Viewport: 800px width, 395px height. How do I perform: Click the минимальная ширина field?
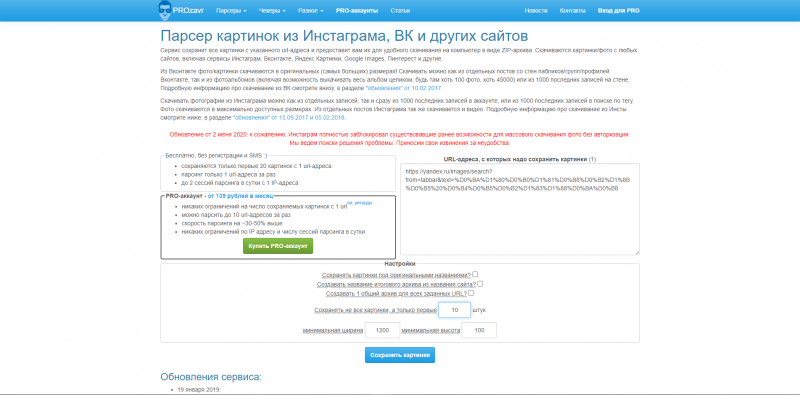click(382, 330)
